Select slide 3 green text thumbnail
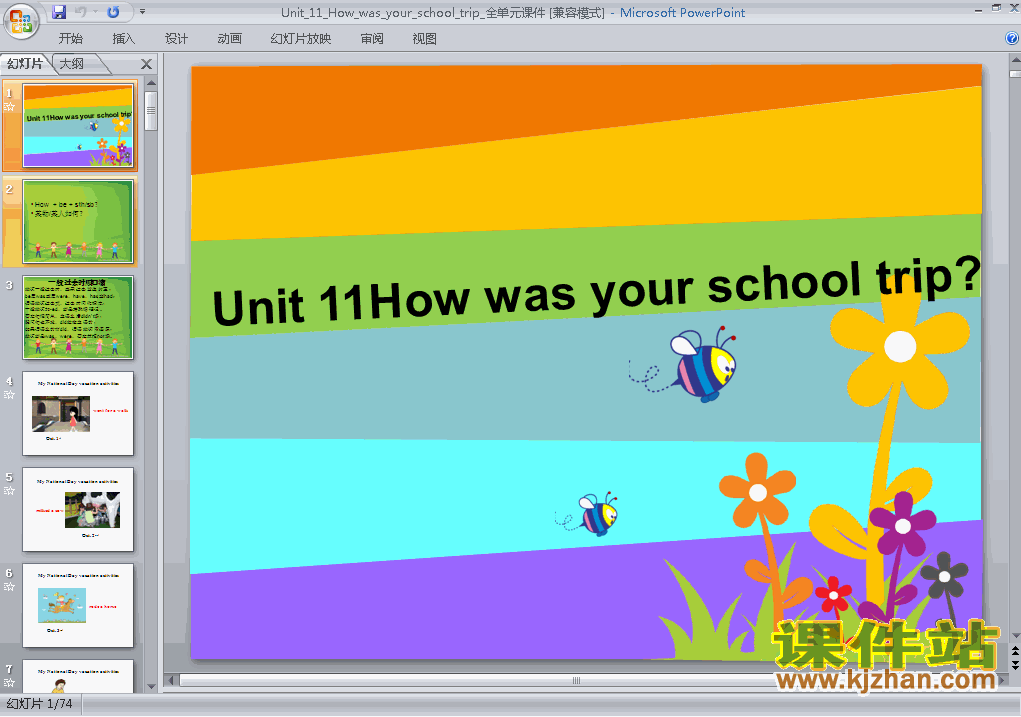Image resolution: width=1021 pixels, height=717 pixels. pos(77,317)
